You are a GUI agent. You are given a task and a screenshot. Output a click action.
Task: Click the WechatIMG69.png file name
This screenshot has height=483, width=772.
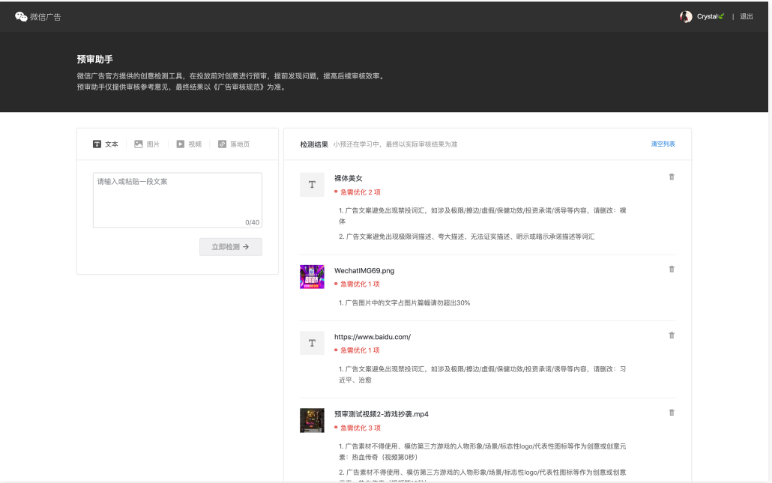pyautogui.click(x=364, y=271)
